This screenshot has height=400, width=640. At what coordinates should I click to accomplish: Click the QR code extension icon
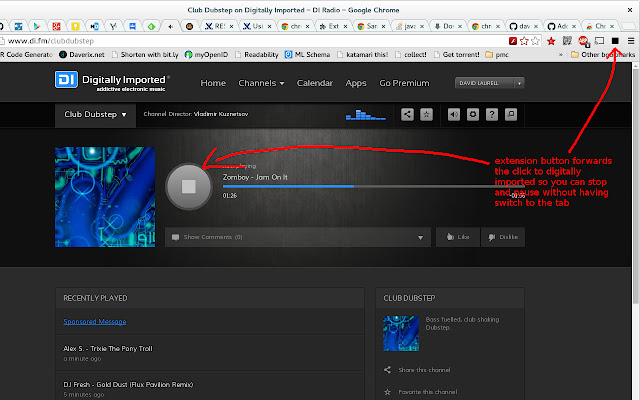click(x=567, y=41)
